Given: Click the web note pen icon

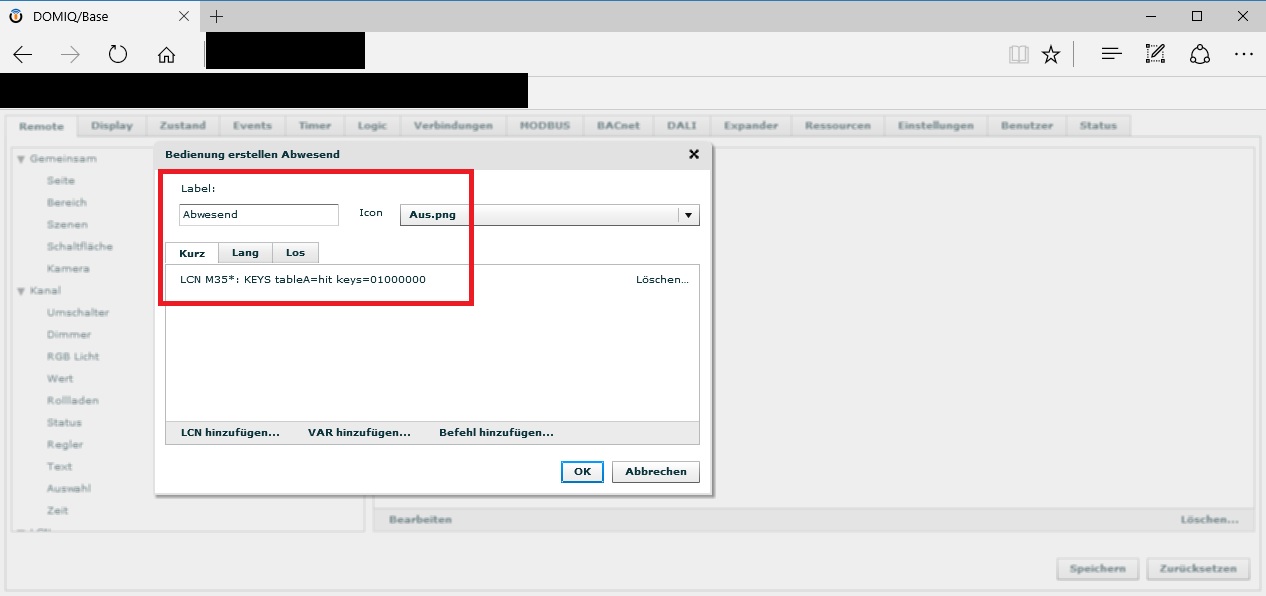Looking at the screenshot, I should [1155, 55].
